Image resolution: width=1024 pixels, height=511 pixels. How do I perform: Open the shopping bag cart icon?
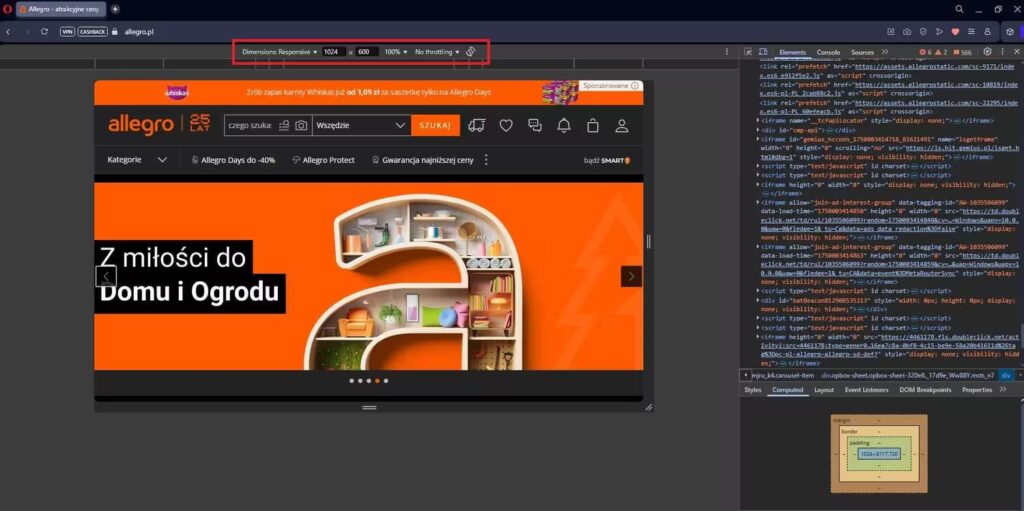[593, 125]
